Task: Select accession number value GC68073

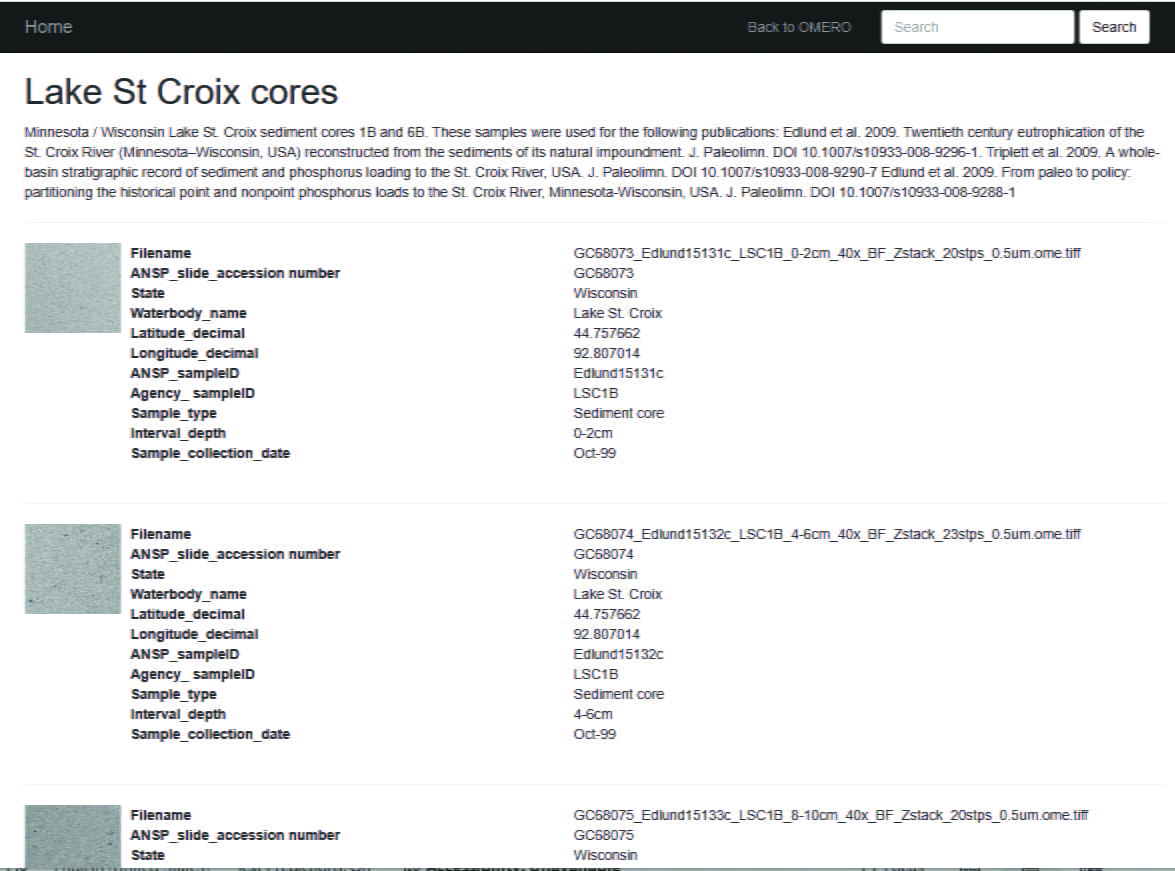Action: click(x=603, y=274)
